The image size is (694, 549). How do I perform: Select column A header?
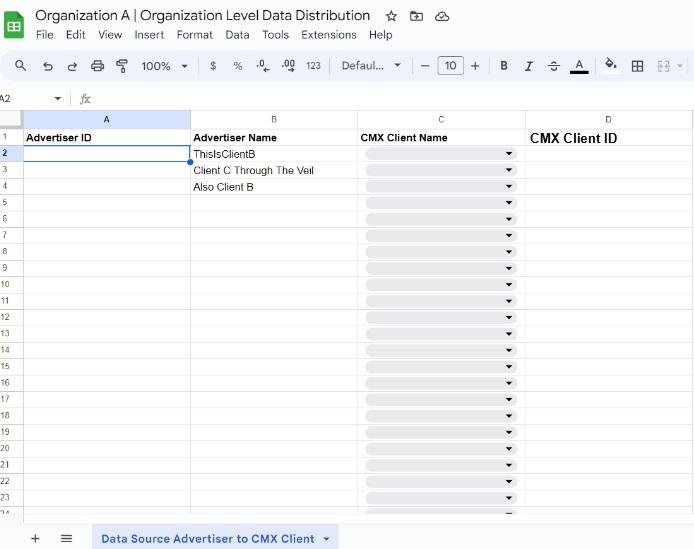point(107,120)
